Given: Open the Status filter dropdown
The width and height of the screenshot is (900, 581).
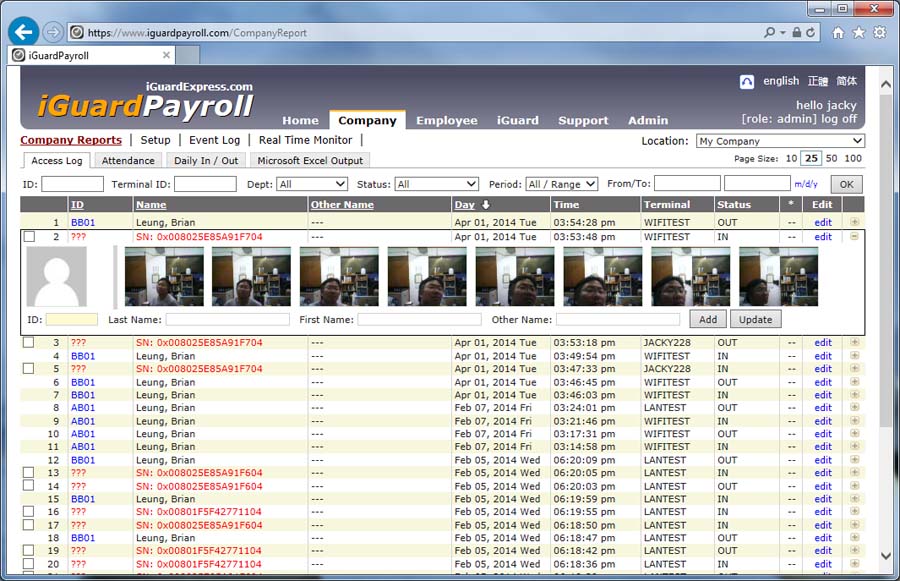Looking at the screenshot, I should point(437,184).
